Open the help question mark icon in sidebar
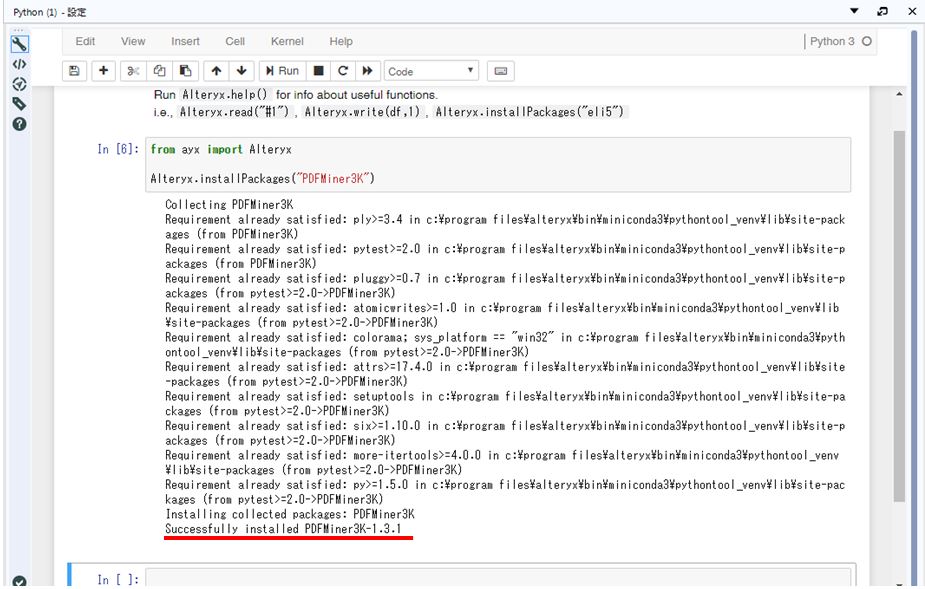The width and height of the screenshot is (925, 589). tap(19, 124)
